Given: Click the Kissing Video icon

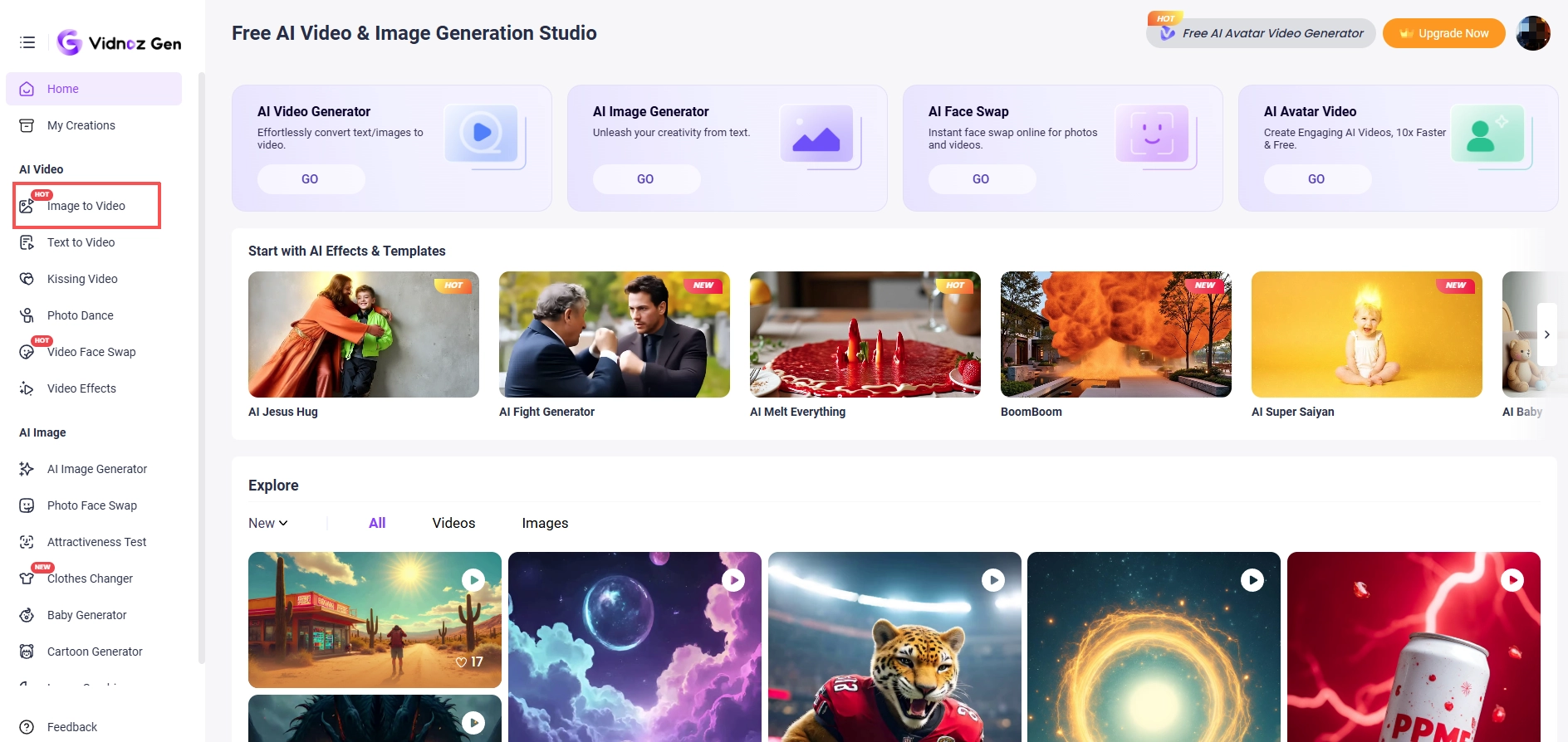Looking at the screenshot, I should [27, 279].
